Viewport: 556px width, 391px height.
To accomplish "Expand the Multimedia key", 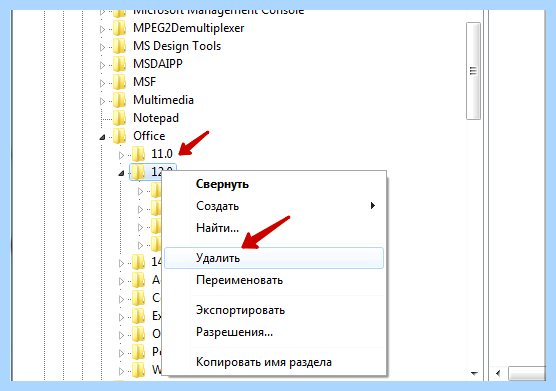I will click(x=102, y=101).
